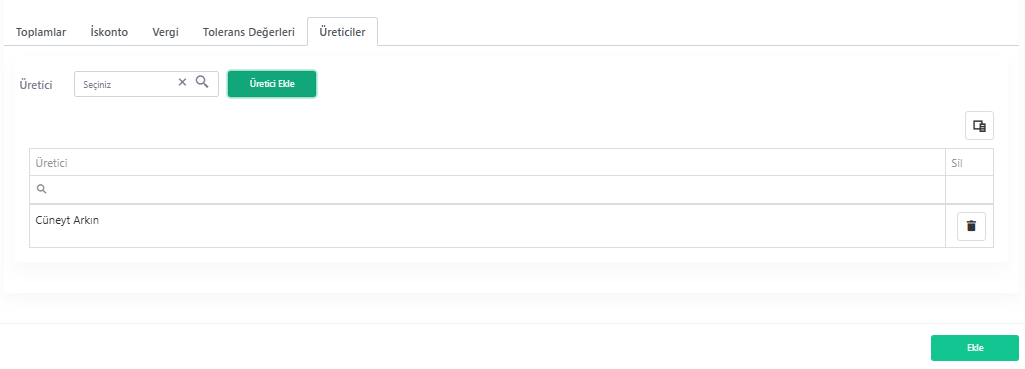This screenshot has width=1025, height=369.
Task: Switch to the Toplamlar tab
Action: pyautogui.click(x=41, y=32)
